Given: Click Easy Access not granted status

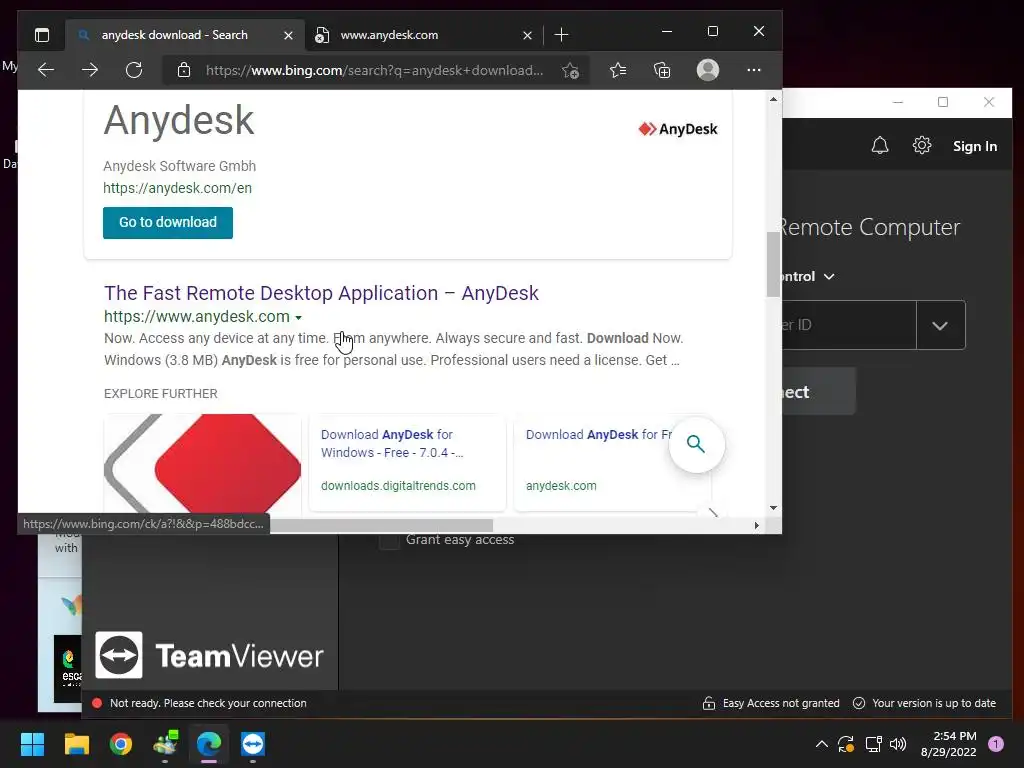Looking at the screenshot, I should coord(771,703).
